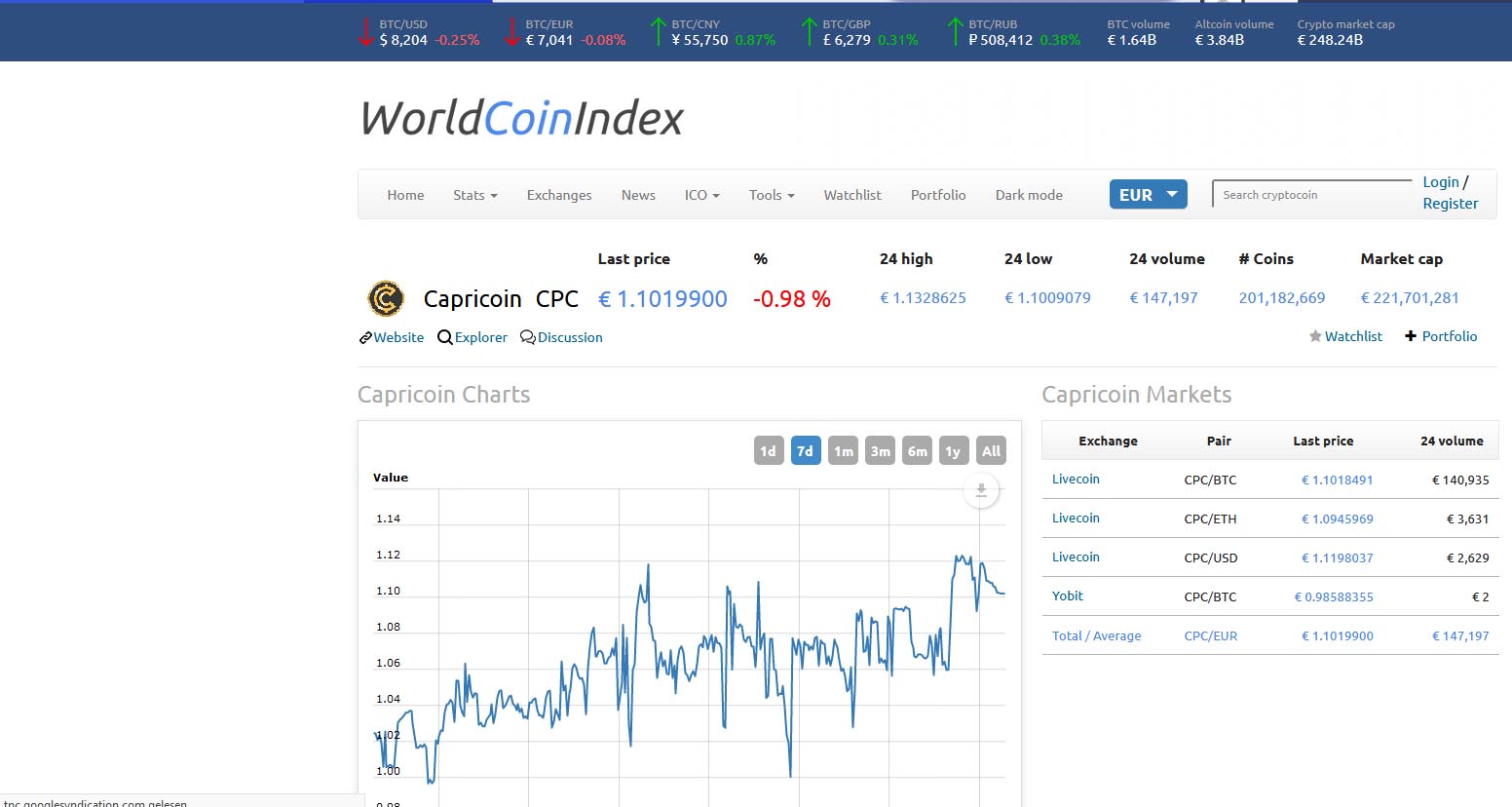Toggle Dark mode in the navbar
Viewport: 1512px width, 807px height.
click(1029, 195)
